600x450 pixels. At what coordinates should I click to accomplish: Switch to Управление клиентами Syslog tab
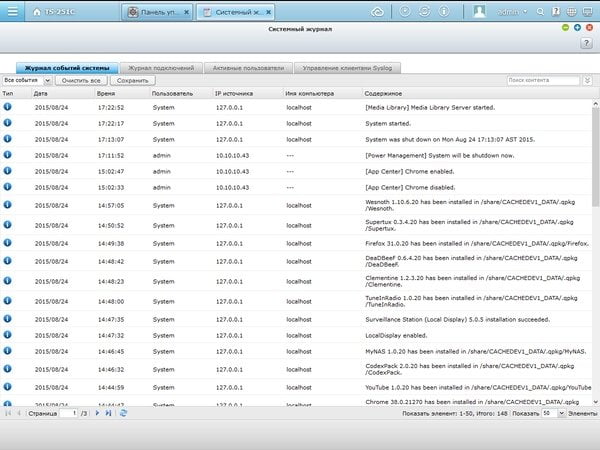[x=347, y=68]
